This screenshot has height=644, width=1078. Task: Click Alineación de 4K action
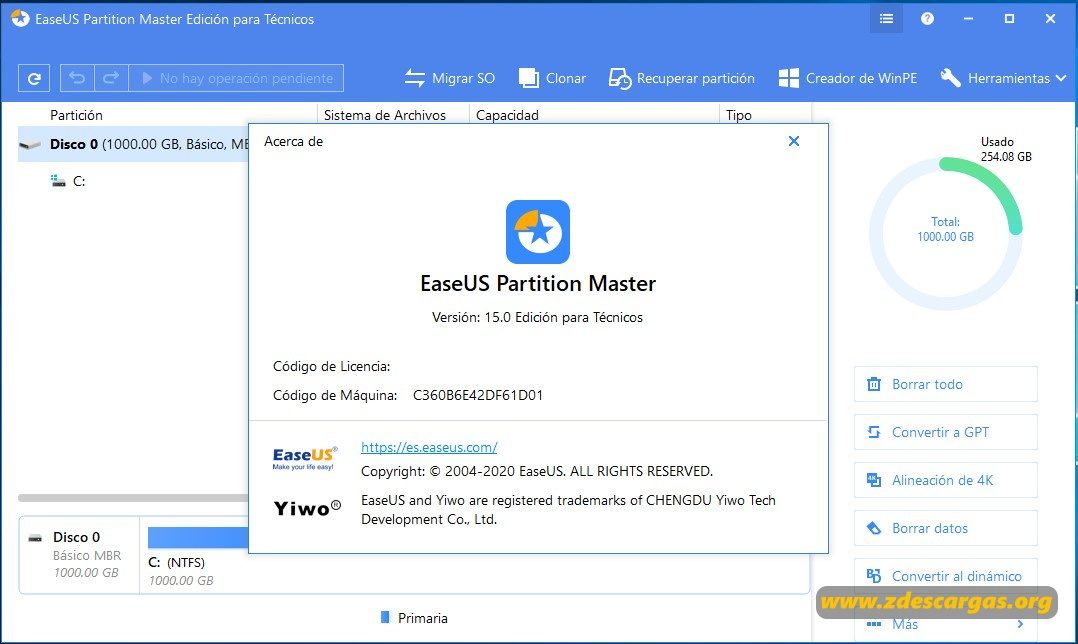pyautogui.click(x=945, y=480)
